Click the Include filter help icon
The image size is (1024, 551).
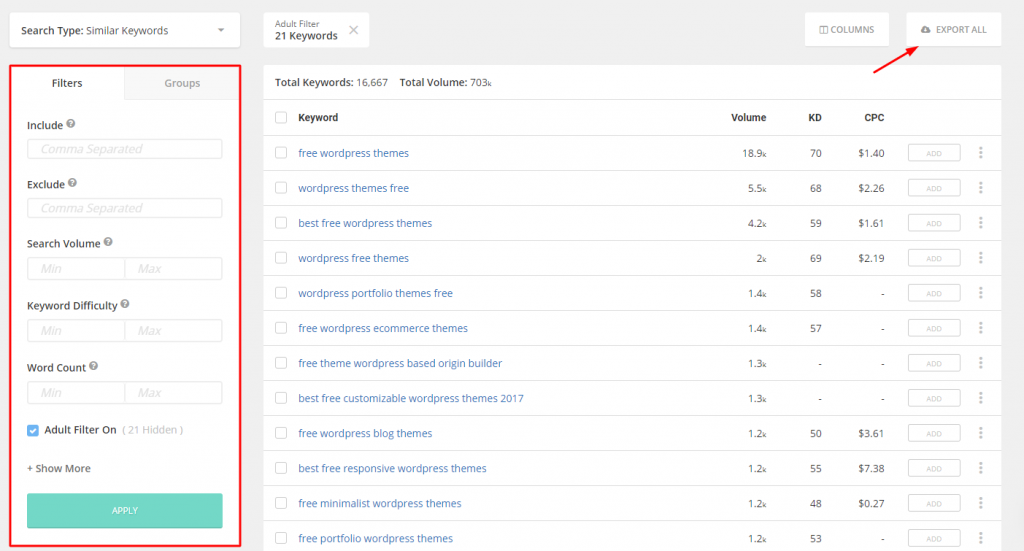pyautogui.click(x=71, y=125)
